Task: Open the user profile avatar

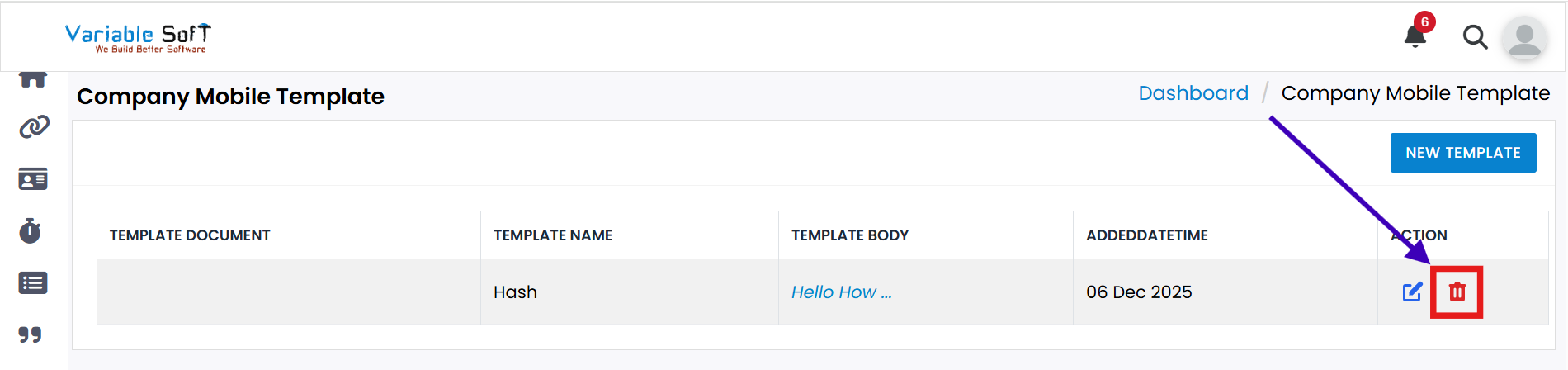Action: point(1523,38)
